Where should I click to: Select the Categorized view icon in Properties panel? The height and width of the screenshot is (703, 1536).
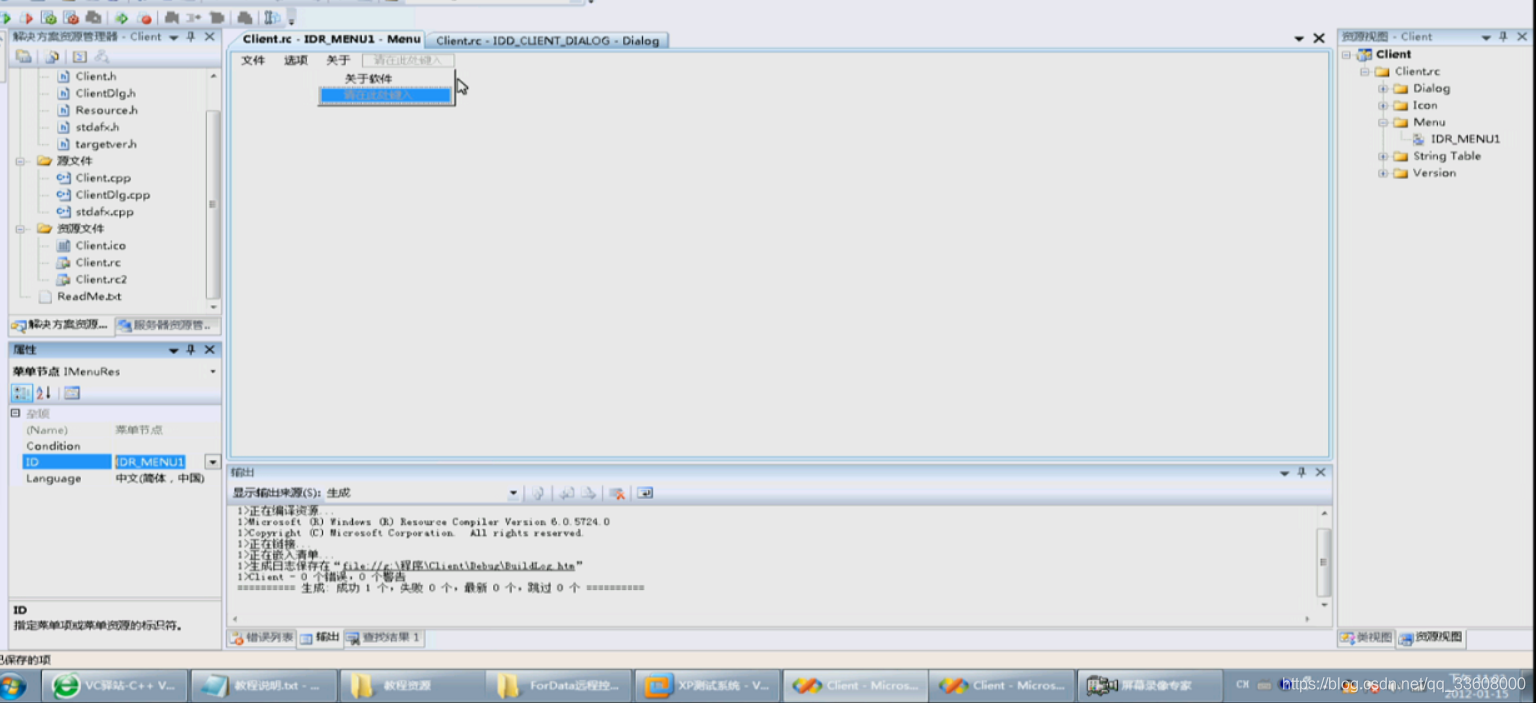click(22, 393)
